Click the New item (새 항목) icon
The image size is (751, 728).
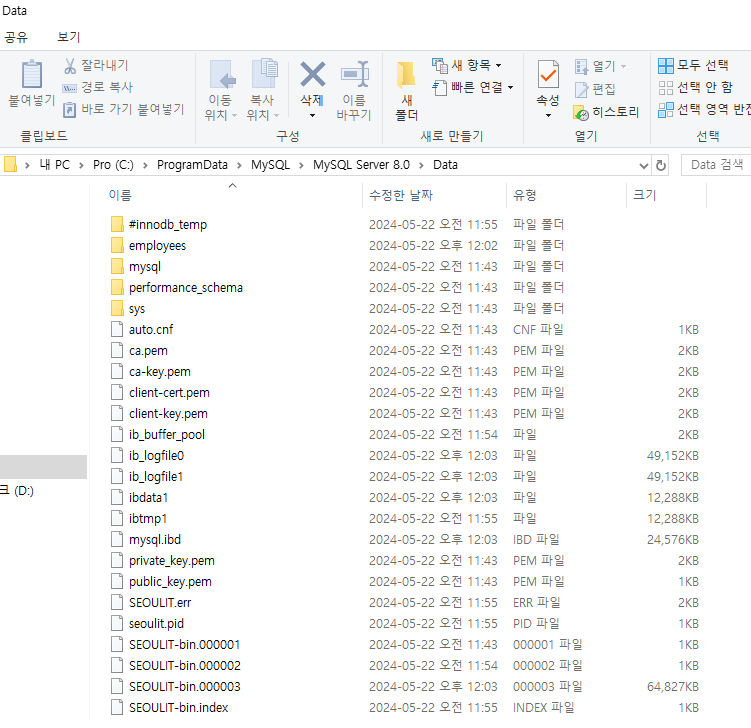coord(440,66)
